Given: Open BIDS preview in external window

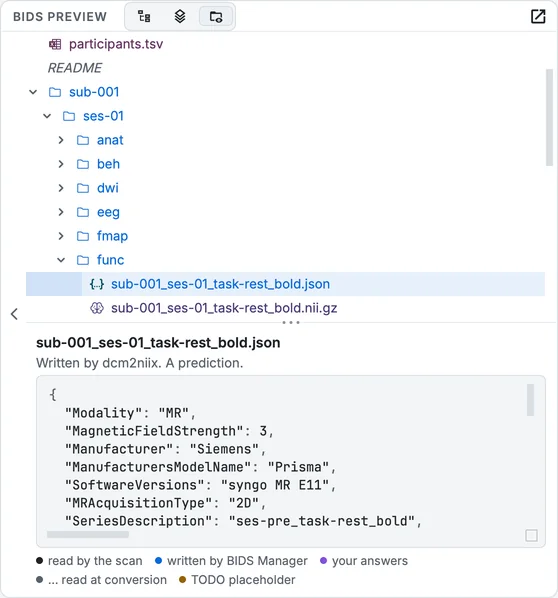Looking at the screenshot, I should click(538, 16).
